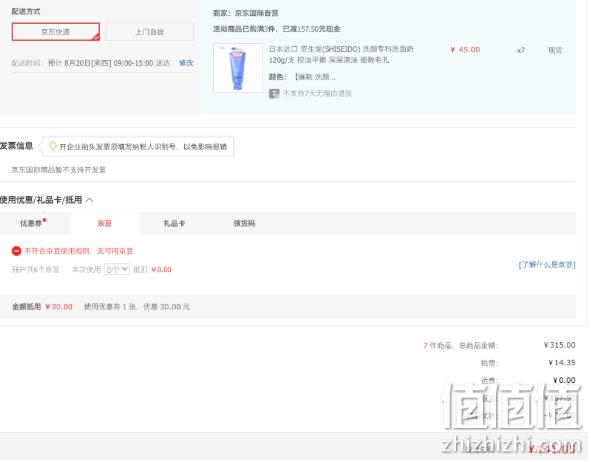Click 修改 link next to delivery time
Image resolution: width=591 pixels, height=462 pixels.
click(x=186, y=63)
